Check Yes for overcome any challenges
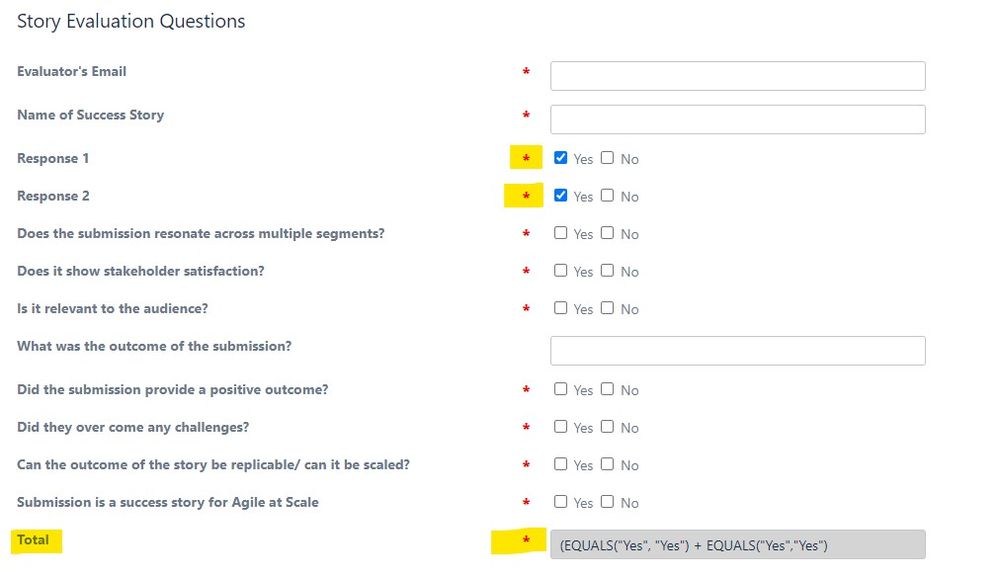 [561, 426]
